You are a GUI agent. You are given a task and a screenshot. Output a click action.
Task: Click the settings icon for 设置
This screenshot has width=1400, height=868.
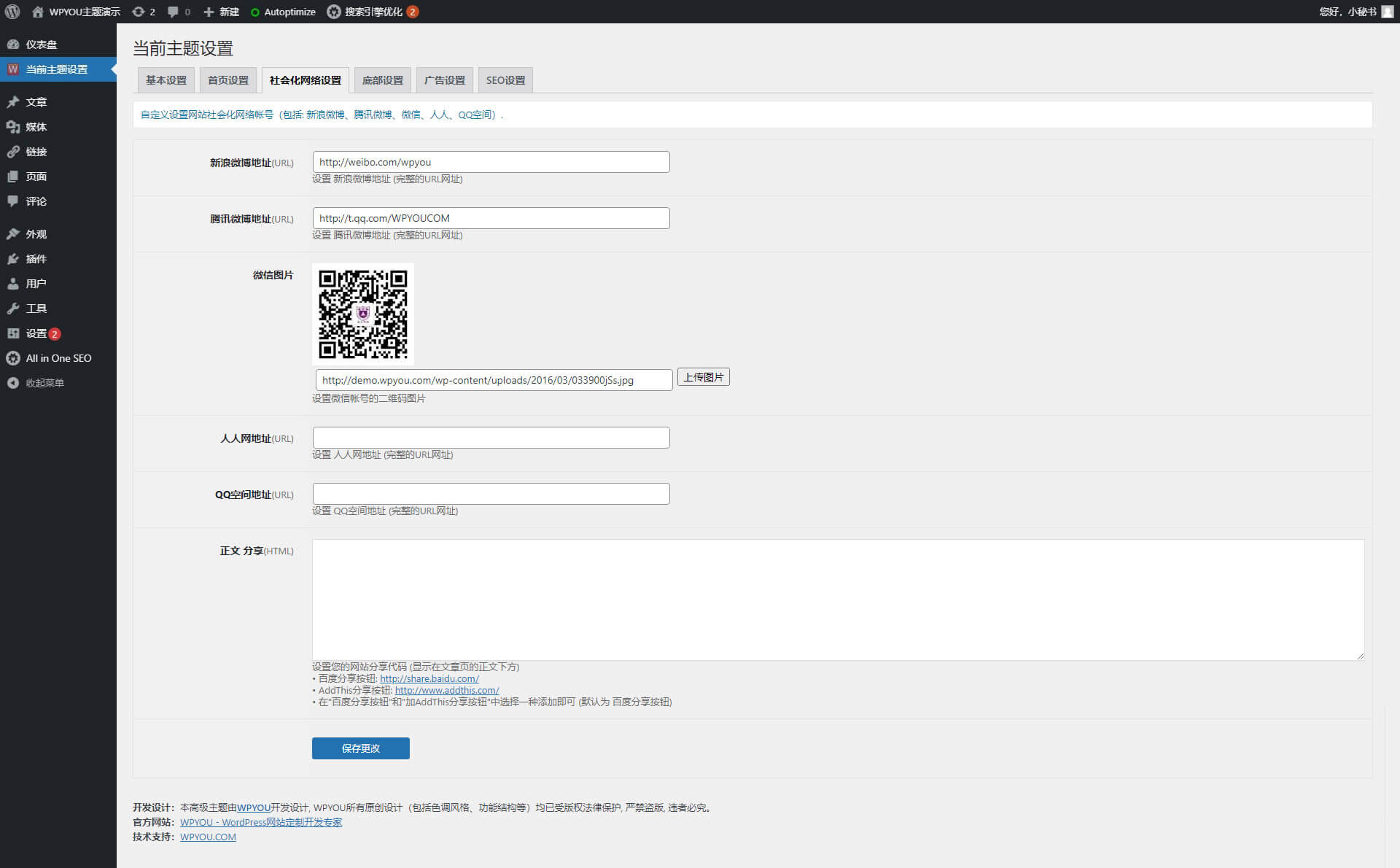[13, 333]
